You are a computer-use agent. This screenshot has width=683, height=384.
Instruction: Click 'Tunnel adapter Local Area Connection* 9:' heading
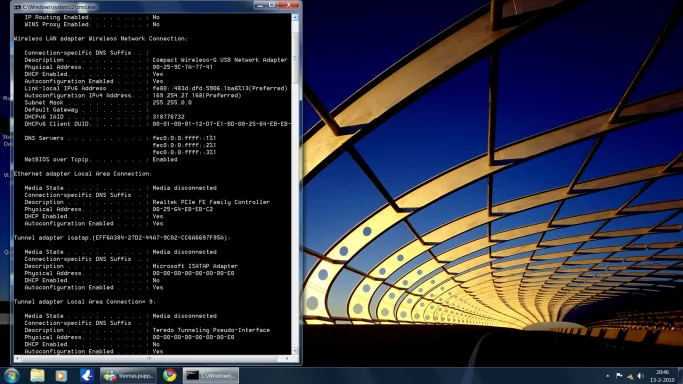85,302
